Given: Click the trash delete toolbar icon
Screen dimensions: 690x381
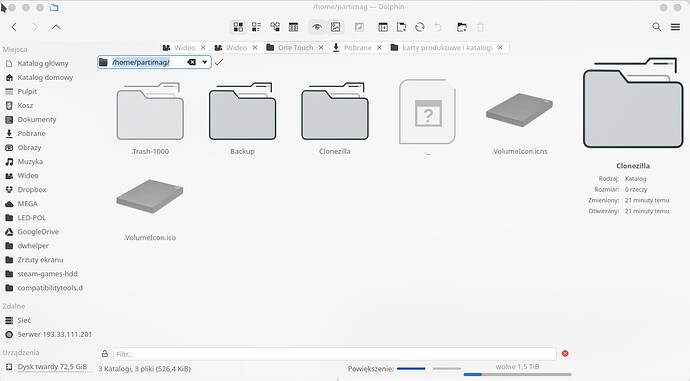Looking at the screenshot, I should (480, 27).
